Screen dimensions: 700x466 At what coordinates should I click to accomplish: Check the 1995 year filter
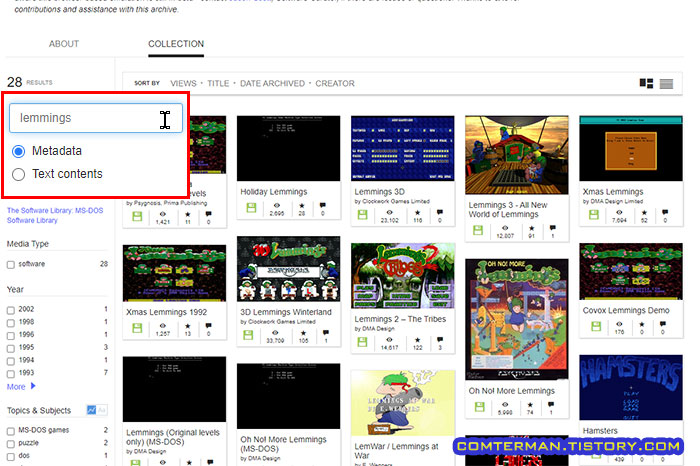pyautogui.click(x=11, y=348)
